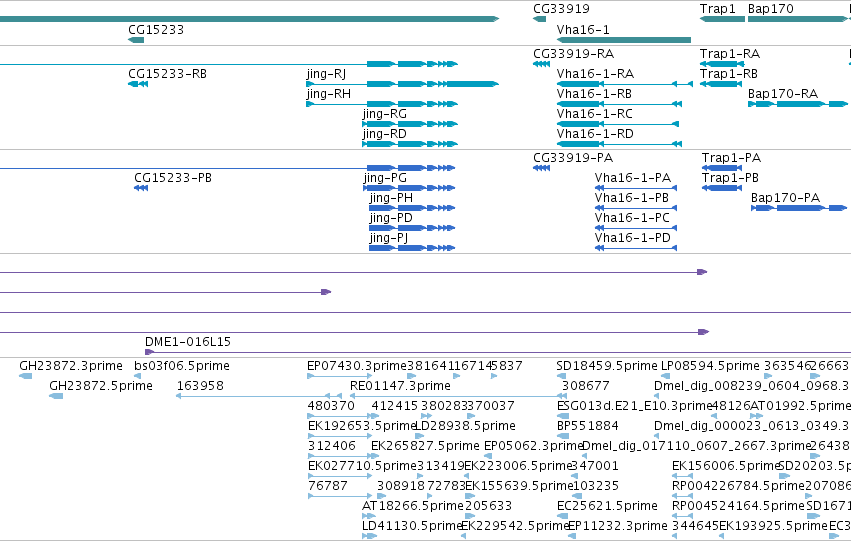This screenshot has width=851, height=541.
Task: Click the Trap1-PB protein label
Action: [x=730, y=178]
